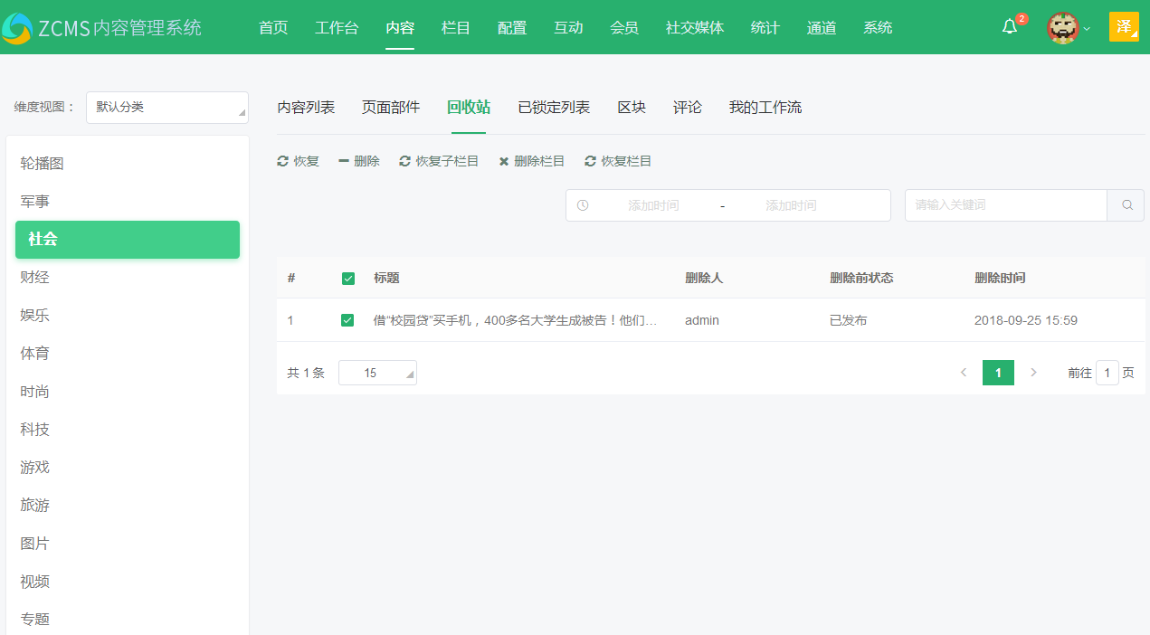Uncheck the checkbox for the 校园贷 article row

click(348, 320)
